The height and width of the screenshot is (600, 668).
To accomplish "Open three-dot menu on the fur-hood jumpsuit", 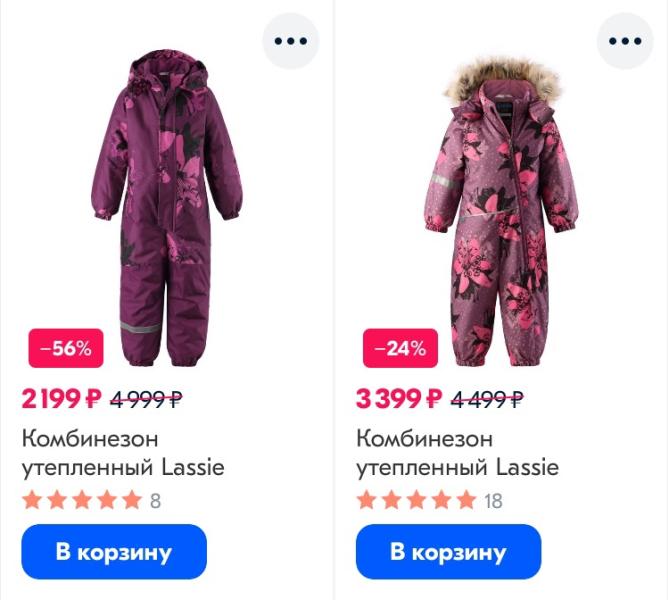I will [625, 41].
